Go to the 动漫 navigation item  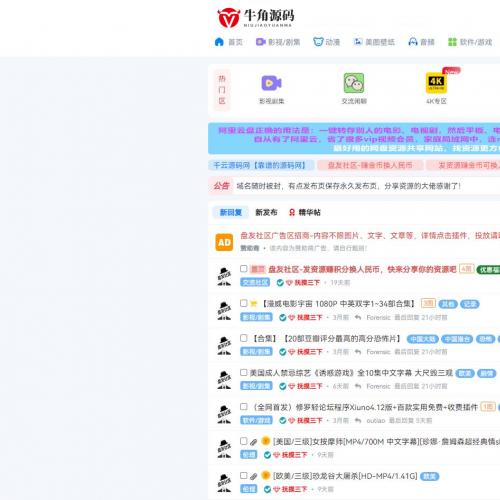tap(327, 42)
